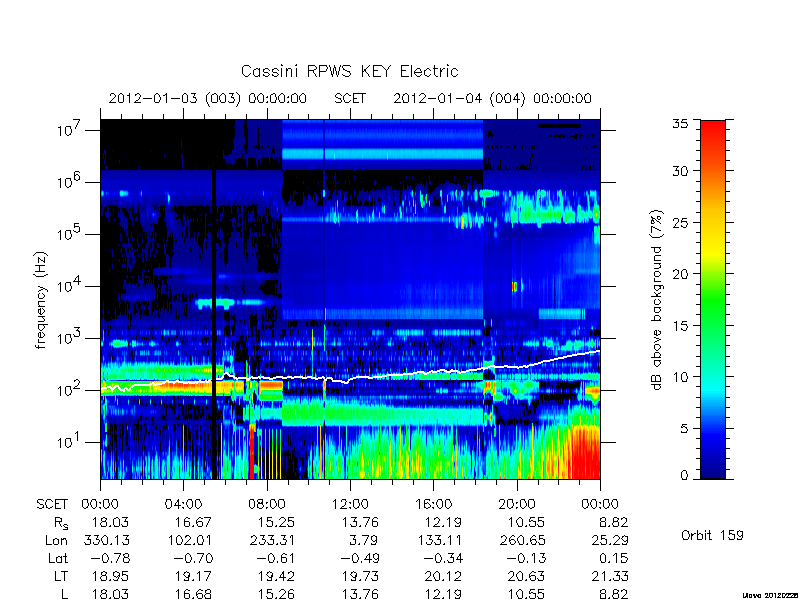Click the colorbar tick label "20"

680,274
